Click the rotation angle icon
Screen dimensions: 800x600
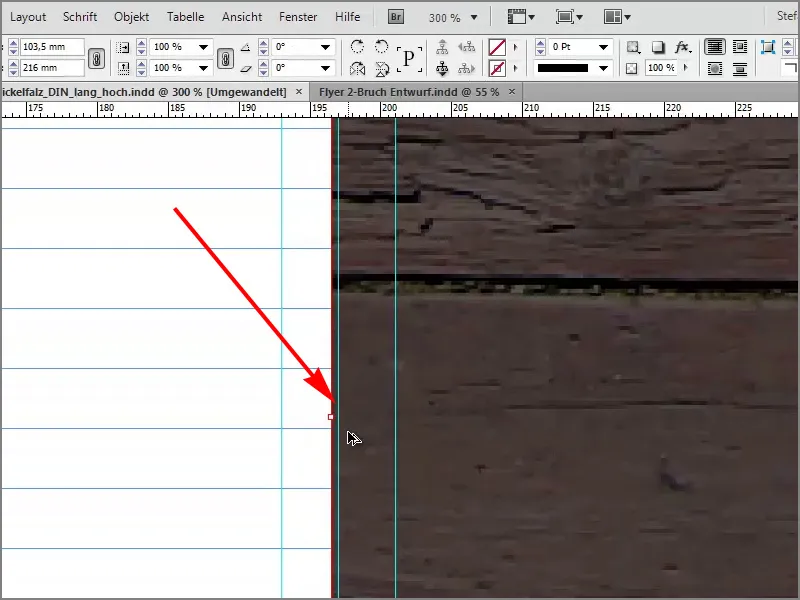tap(245, 47)
